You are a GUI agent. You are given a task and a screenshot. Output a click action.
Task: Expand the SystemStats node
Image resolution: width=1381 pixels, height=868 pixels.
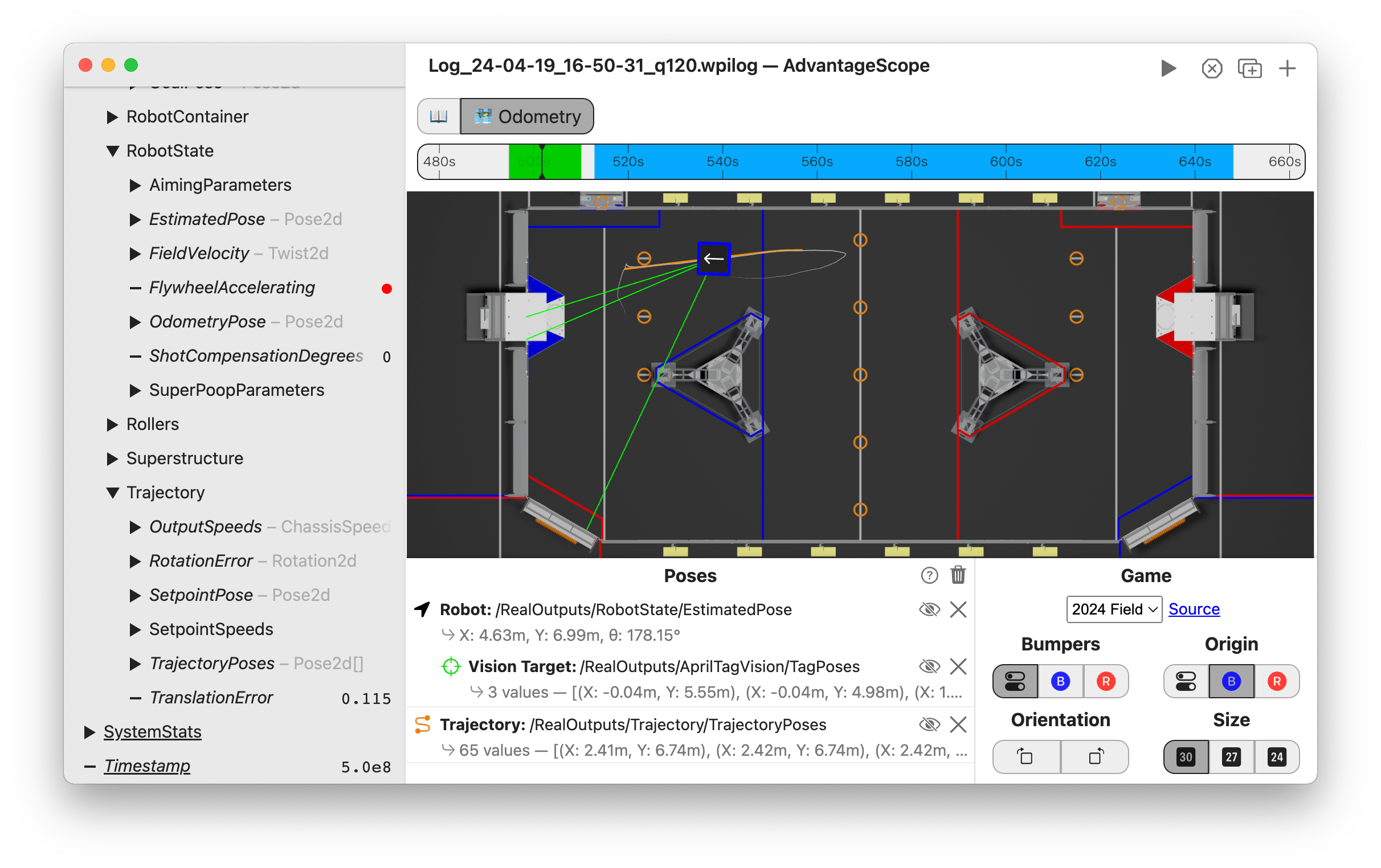click(89, 732)
